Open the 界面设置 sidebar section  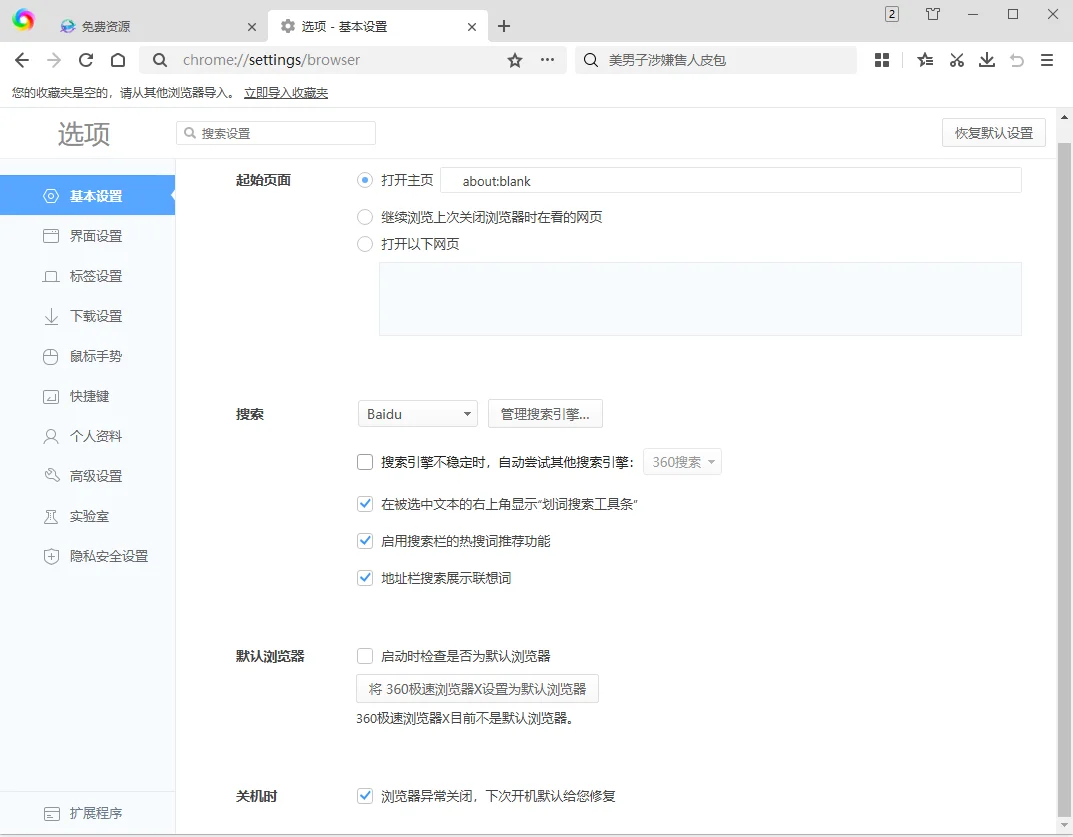[x=96, y=236]
